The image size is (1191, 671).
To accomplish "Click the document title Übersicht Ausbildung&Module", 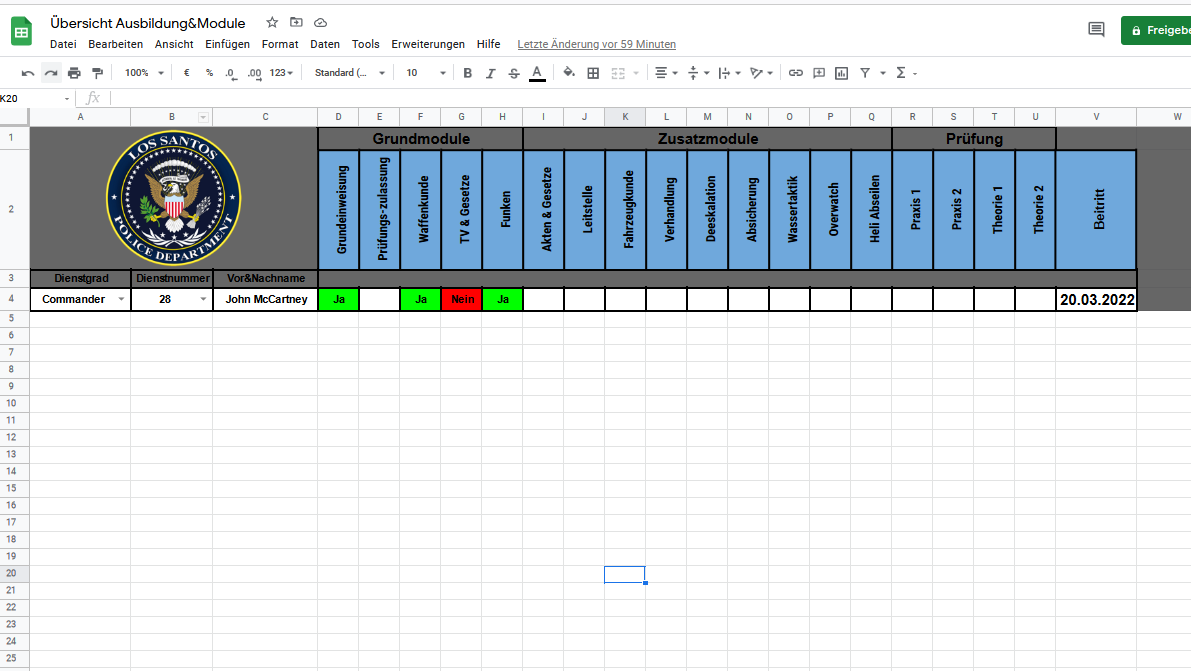I will pos(148,23).
